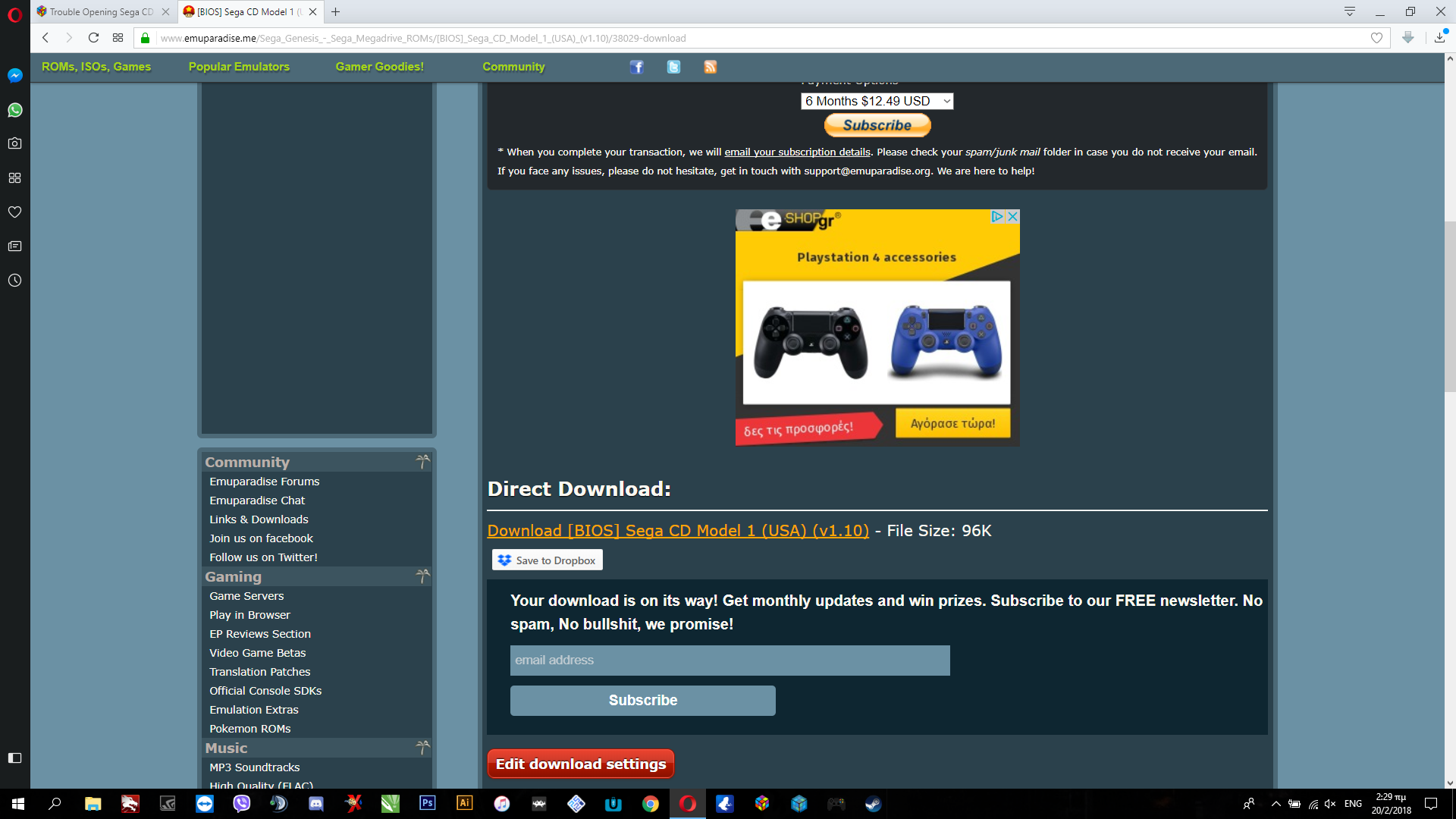
Task: Go forward to next page
Action: pos(69,38)
